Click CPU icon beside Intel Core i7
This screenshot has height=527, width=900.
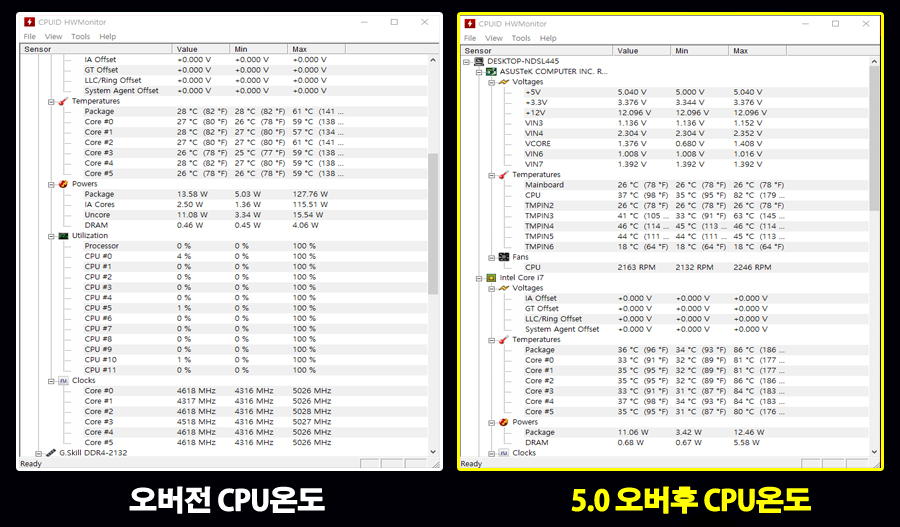click(x=491, y=277)
